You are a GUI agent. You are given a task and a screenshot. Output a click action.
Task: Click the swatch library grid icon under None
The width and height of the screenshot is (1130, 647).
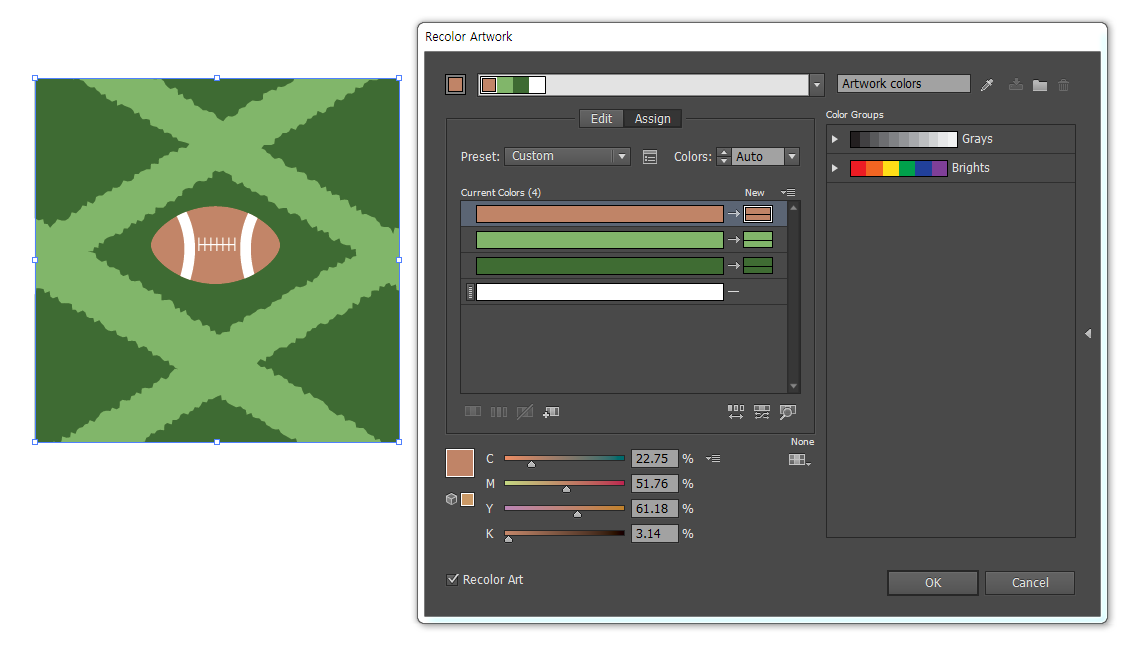(x=799, y=460)
